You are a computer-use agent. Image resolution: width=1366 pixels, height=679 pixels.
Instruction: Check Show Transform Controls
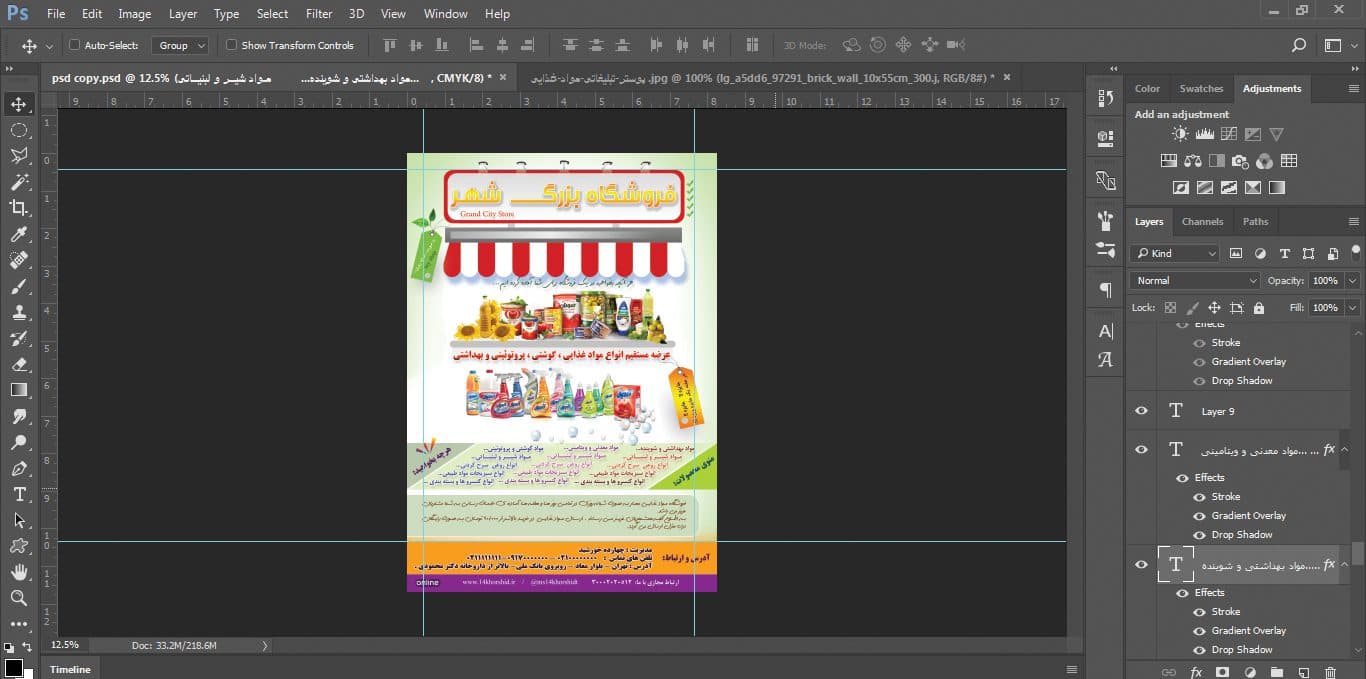point(232,45)
